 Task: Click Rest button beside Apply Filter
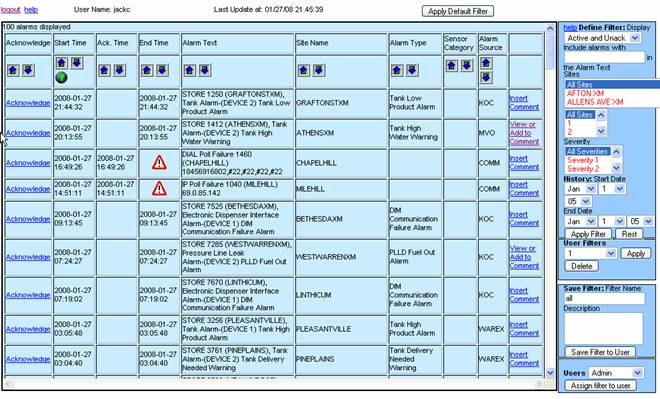(629, 234)
